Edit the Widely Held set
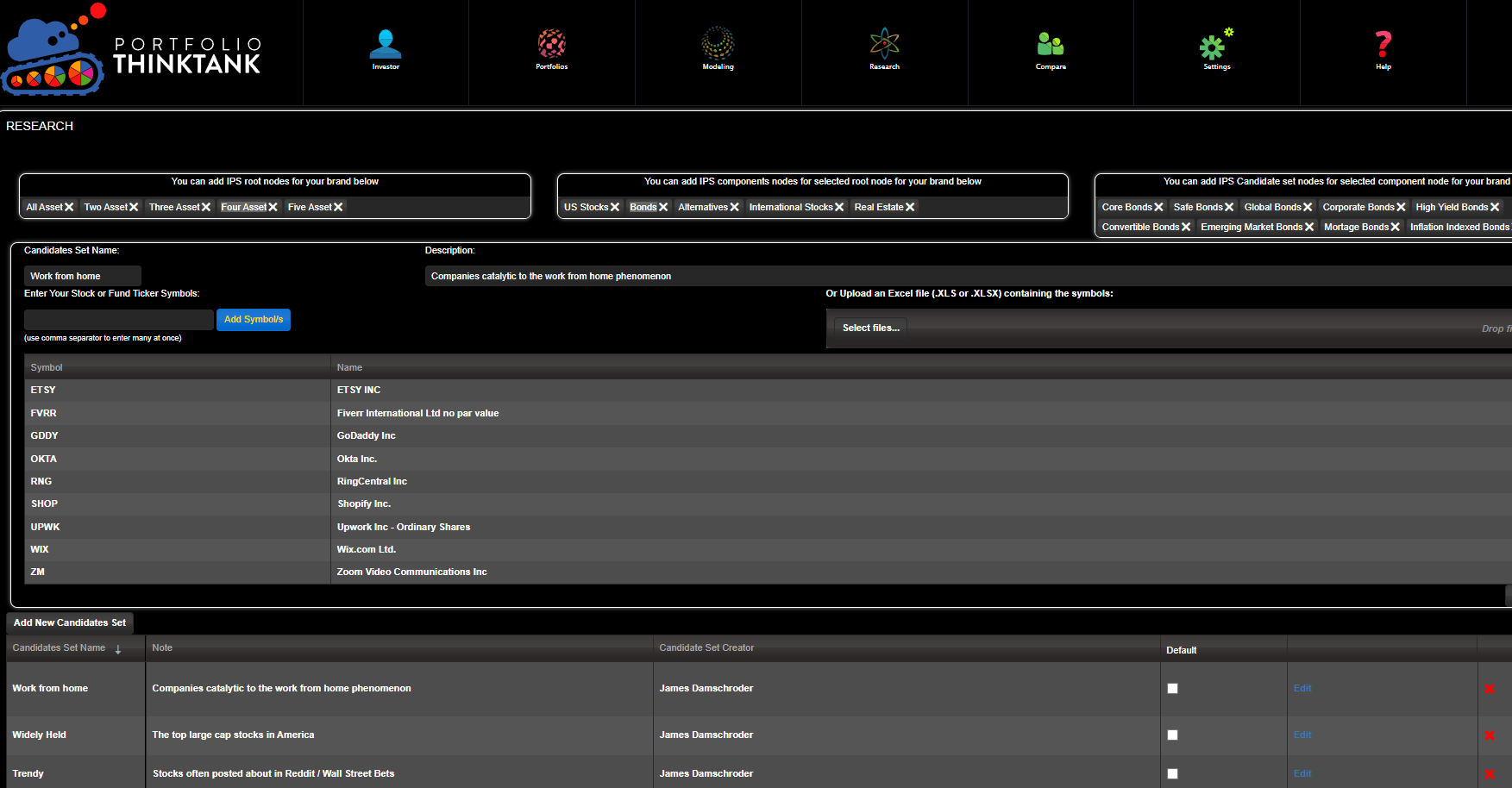 [1302, 735]
